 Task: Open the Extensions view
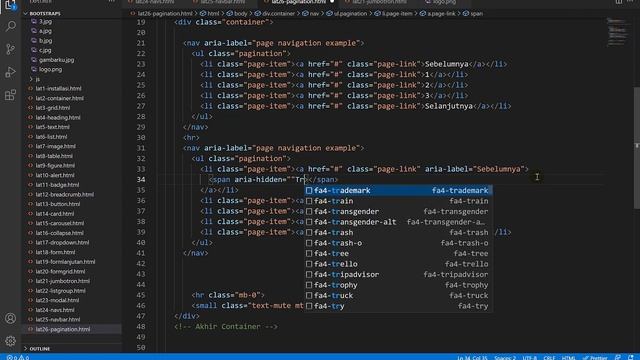[x=11, y=95]
